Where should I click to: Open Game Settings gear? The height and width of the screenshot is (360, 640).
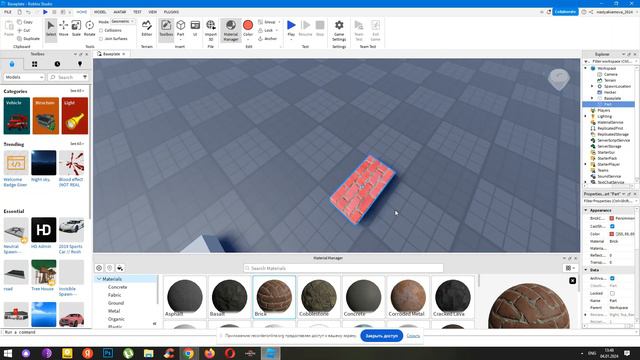pyautogui.click(x=339, y=30)
